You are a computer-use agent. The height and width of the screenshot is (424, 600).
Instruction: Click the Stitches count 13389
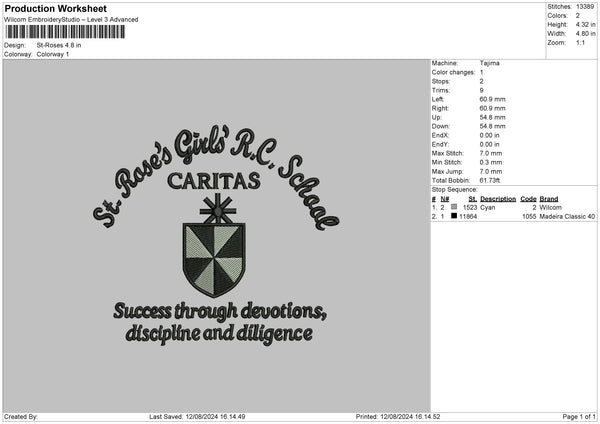[x=585, y=7]
